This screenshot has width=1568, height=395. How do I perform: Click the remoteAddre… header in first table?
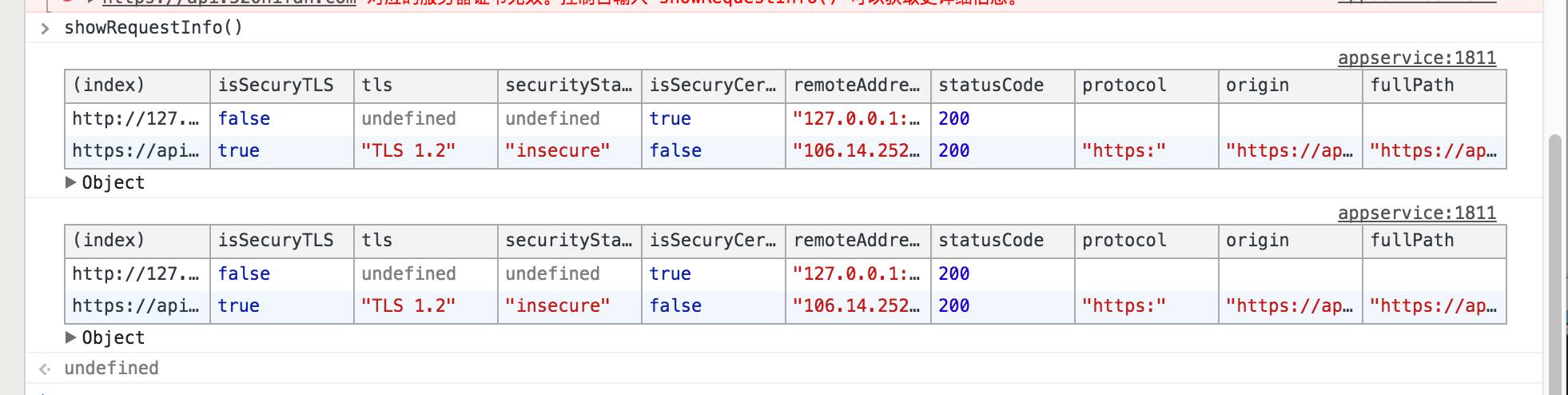(x=857, y=86)
